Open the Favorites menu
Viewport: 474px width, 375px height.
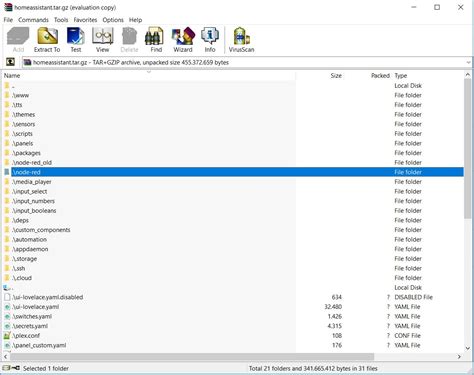coord(85,20)
